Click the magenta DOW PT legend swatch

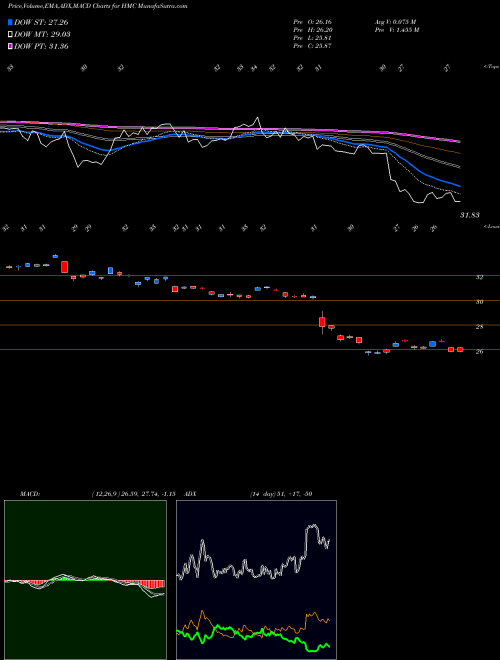point(11,46)
